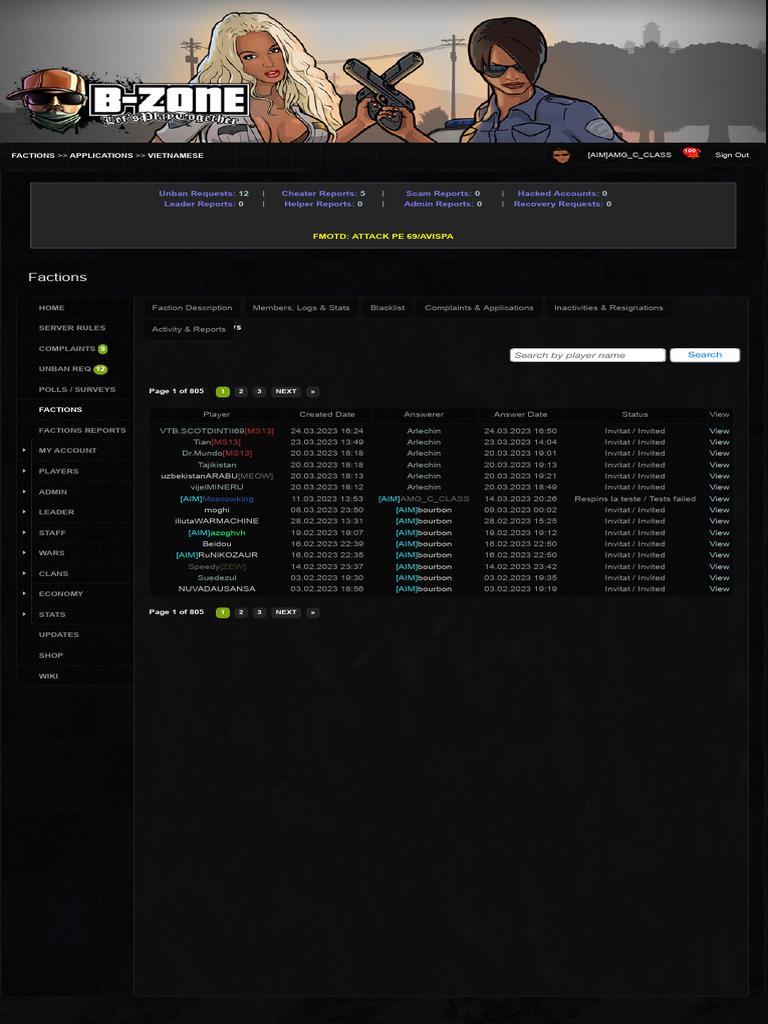Switch to Members, Logs & Stats tab
768x1024 pixels.
coord(301,308)
